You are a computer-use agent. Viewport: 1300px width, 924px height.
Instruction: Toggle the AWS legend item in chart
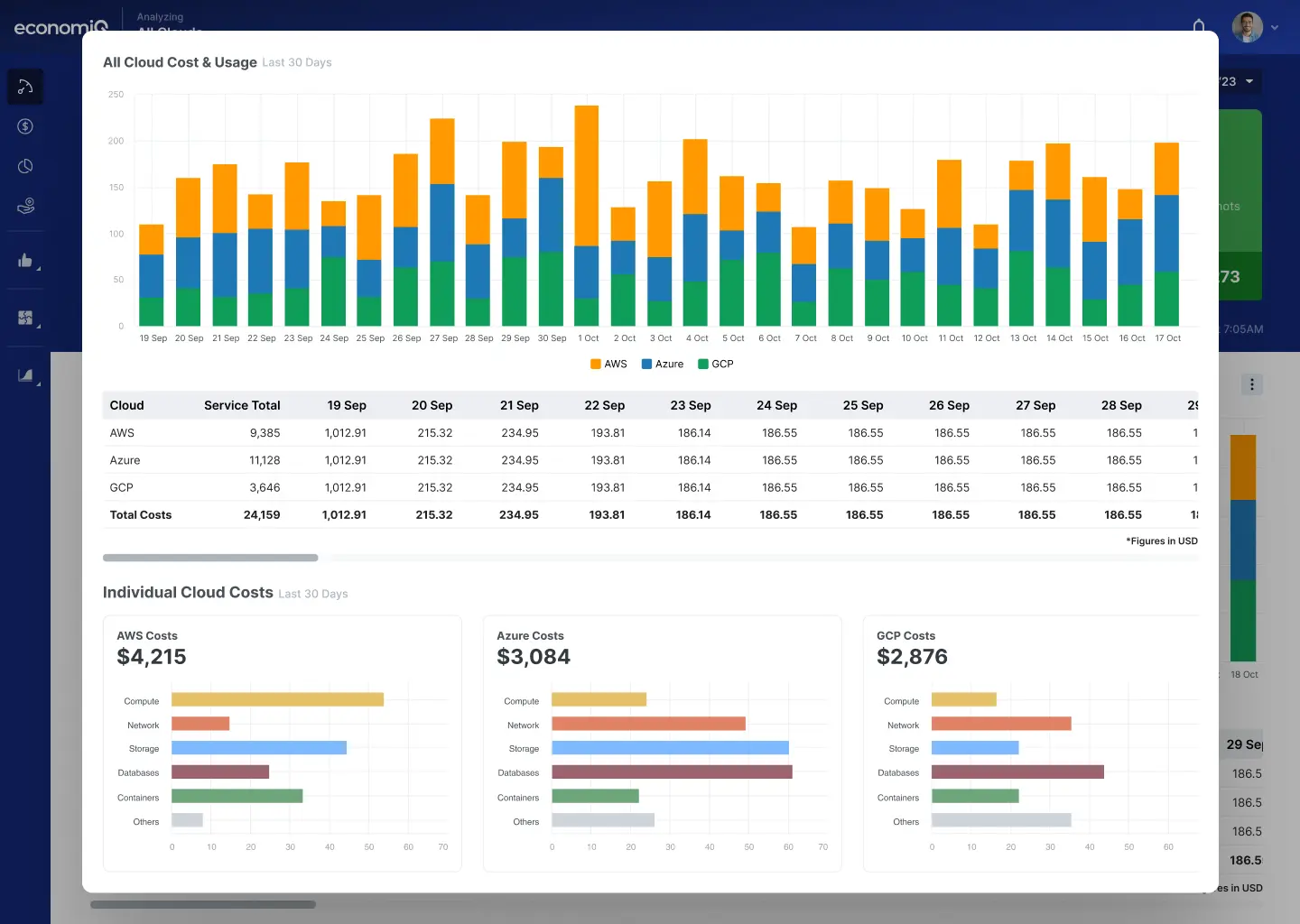click(x=608, y=364)
